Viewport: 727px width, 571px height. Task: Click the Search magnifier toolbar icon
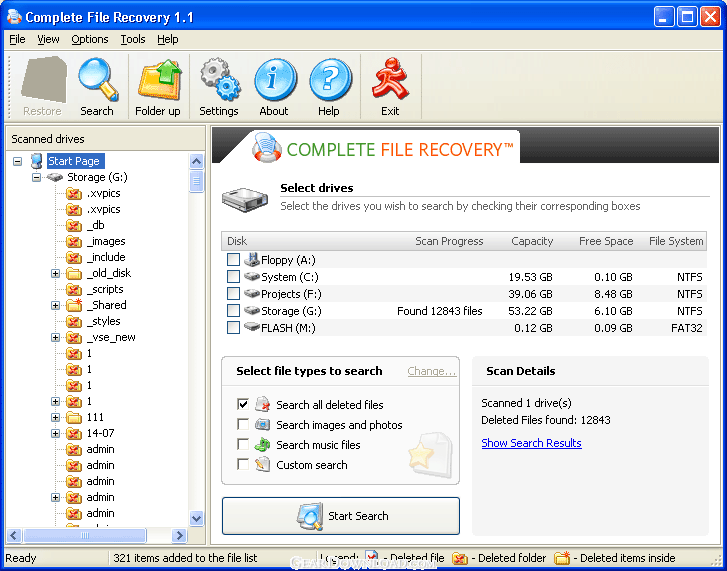click(98, 80)
